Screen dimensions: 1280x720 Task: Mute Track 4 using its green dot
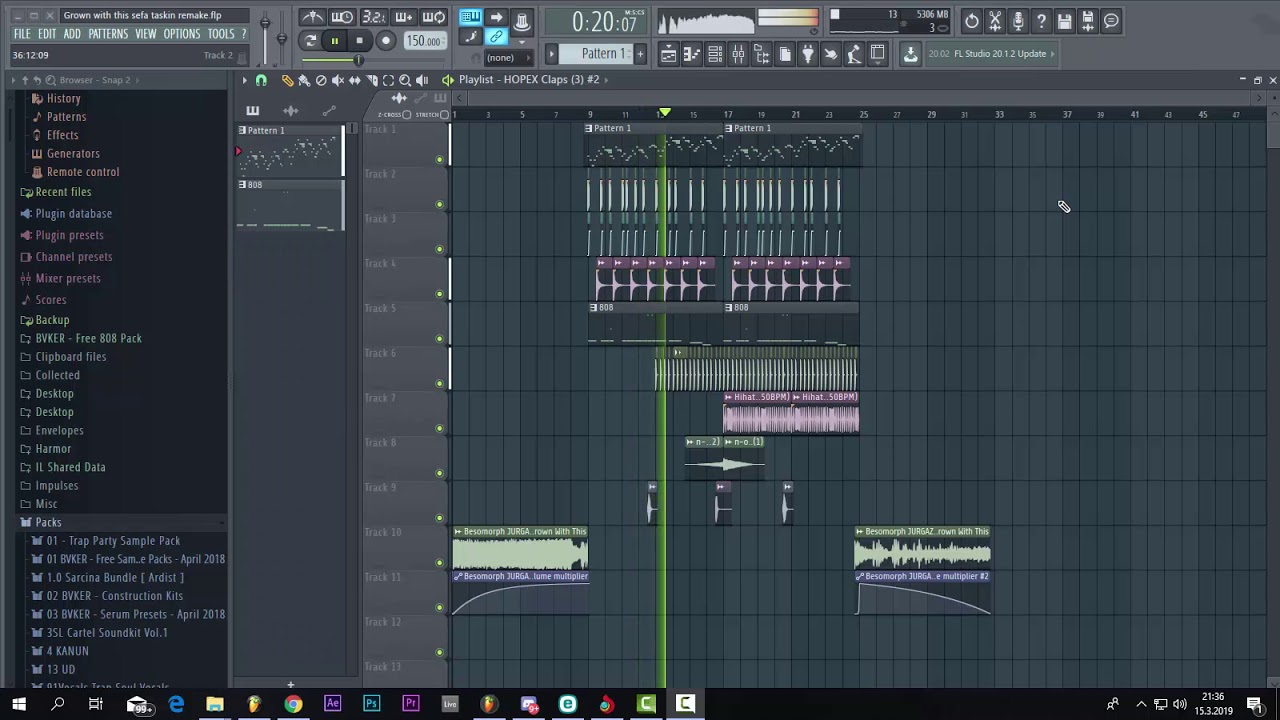pos(439,294)
